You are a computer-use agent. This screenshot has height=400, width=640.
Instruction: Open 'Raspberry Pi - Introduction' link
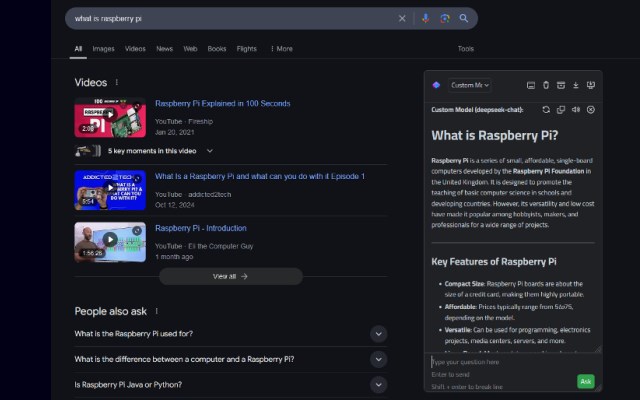[201, 228]
